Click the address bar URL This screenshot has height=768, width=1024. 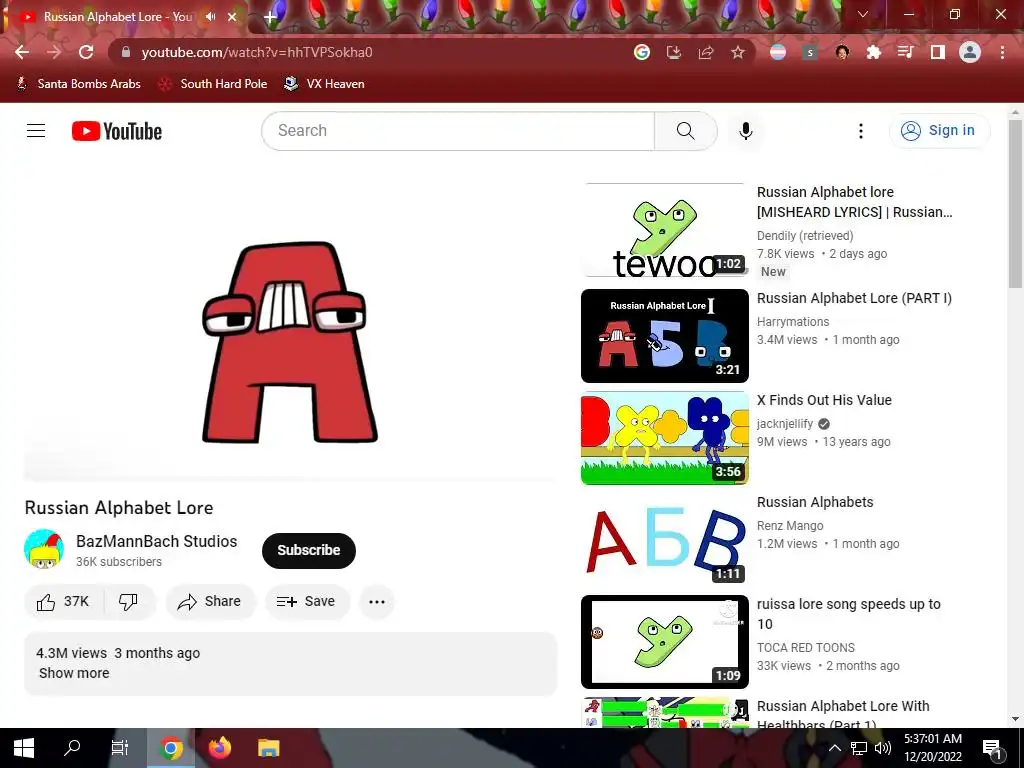coord(257,52)
